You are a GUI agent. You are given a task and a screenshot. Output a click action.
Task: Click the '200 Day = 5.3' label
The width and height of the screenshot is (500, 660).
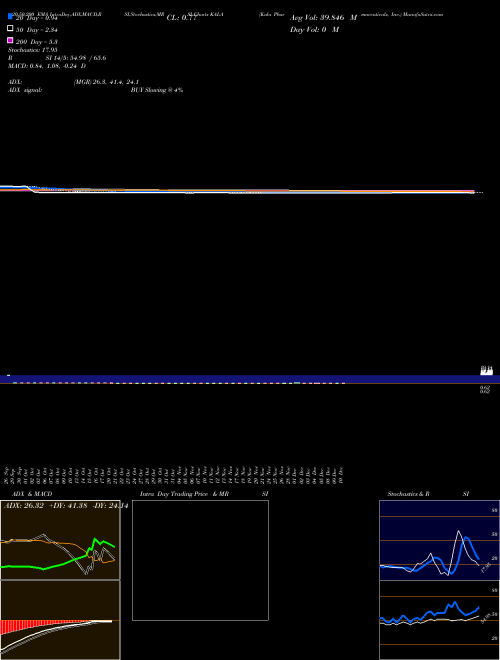[x=37, y=42]
